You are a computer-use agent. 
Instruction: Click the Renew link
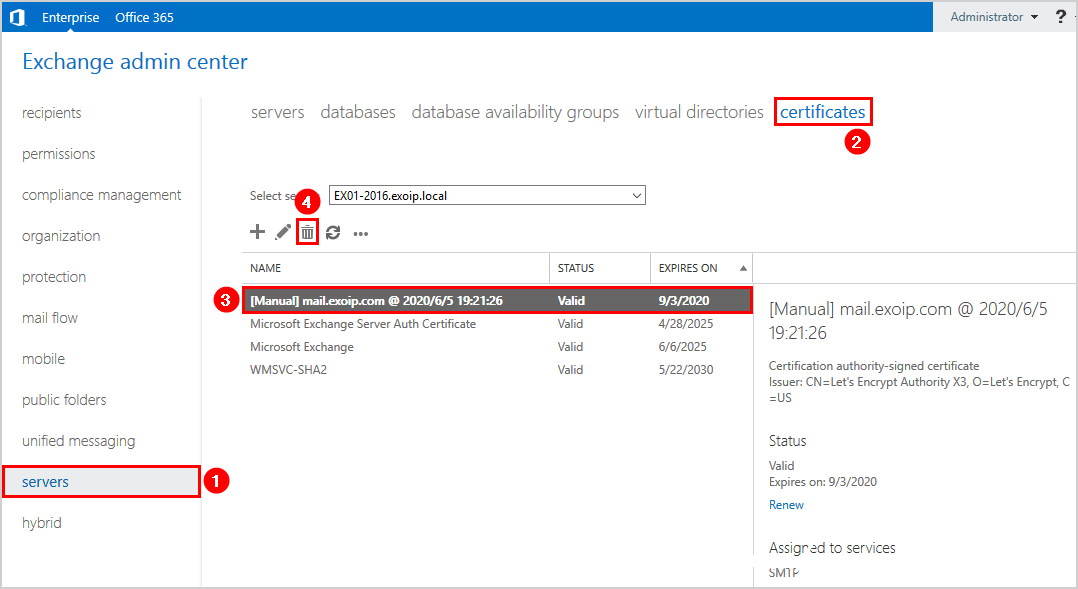point(786,505)
